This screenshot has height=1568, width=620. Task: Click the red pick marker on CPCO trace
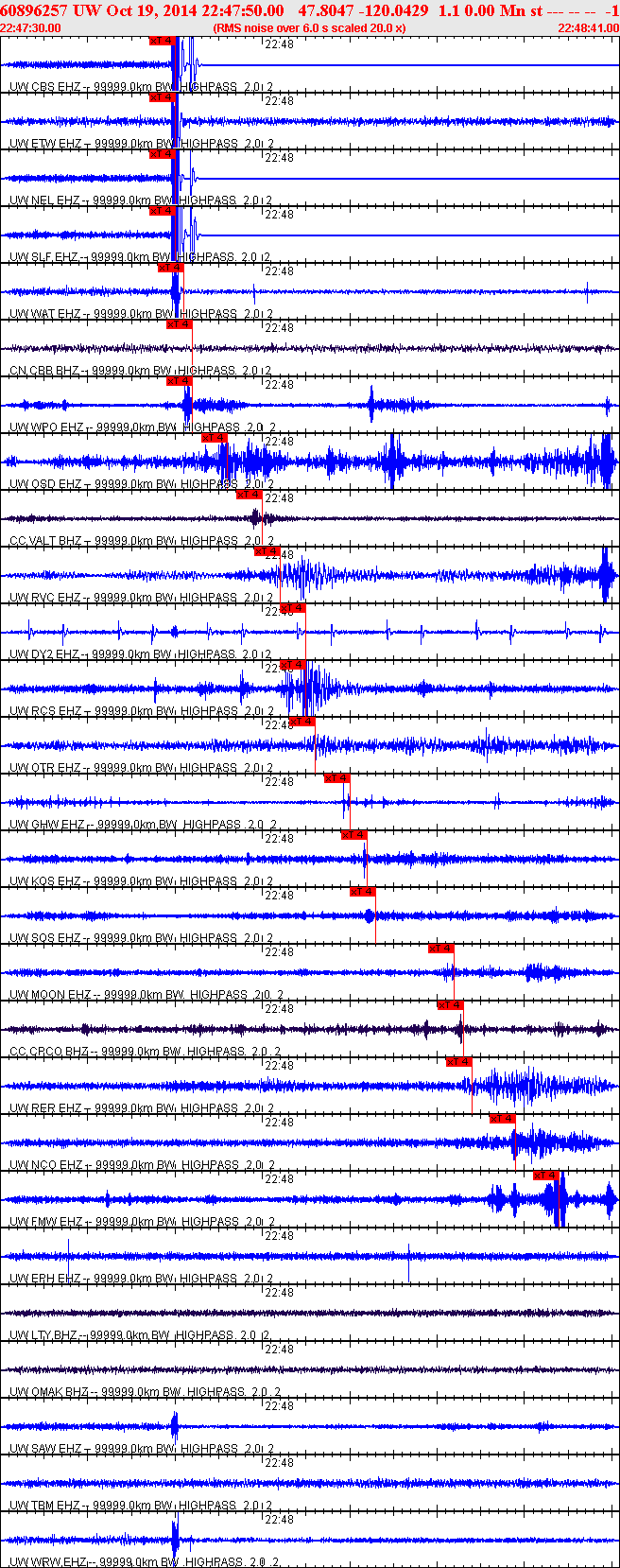point(450,1005)
